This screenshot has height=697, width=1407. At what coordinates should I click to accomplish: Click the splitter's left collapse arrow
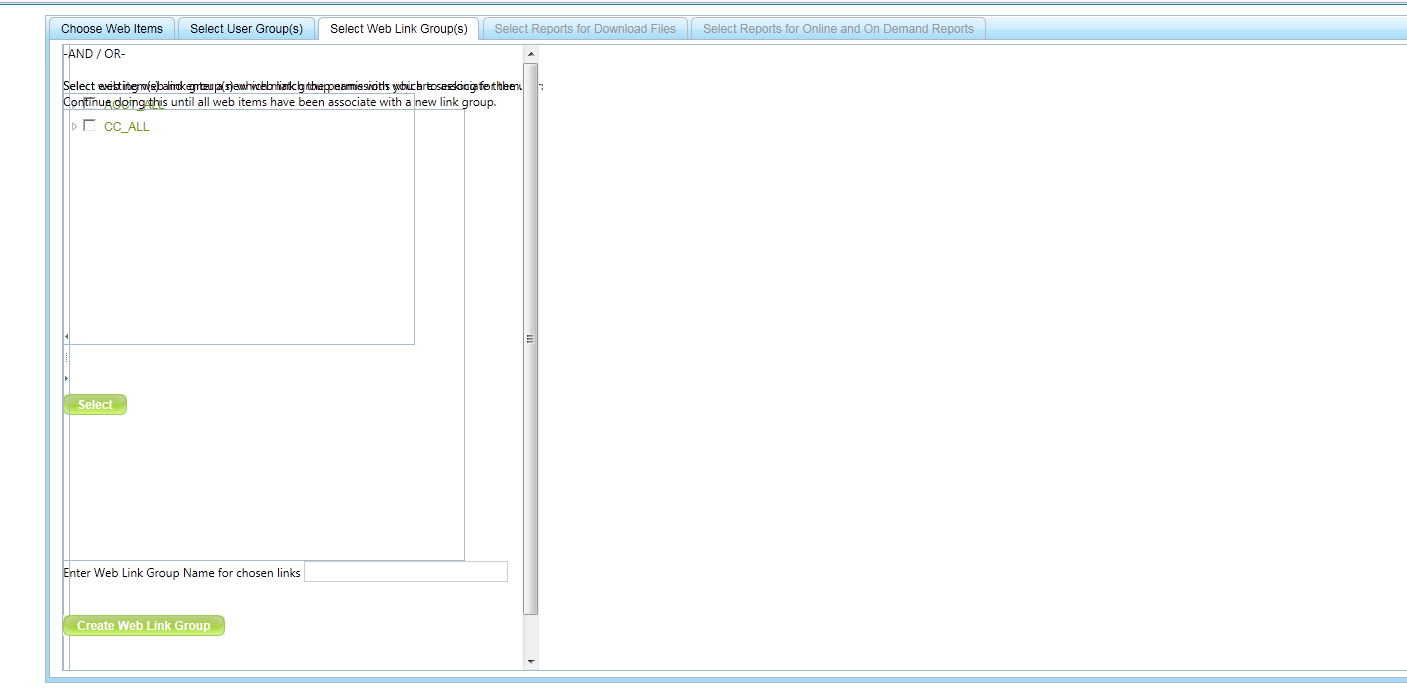tap(66, 337)
